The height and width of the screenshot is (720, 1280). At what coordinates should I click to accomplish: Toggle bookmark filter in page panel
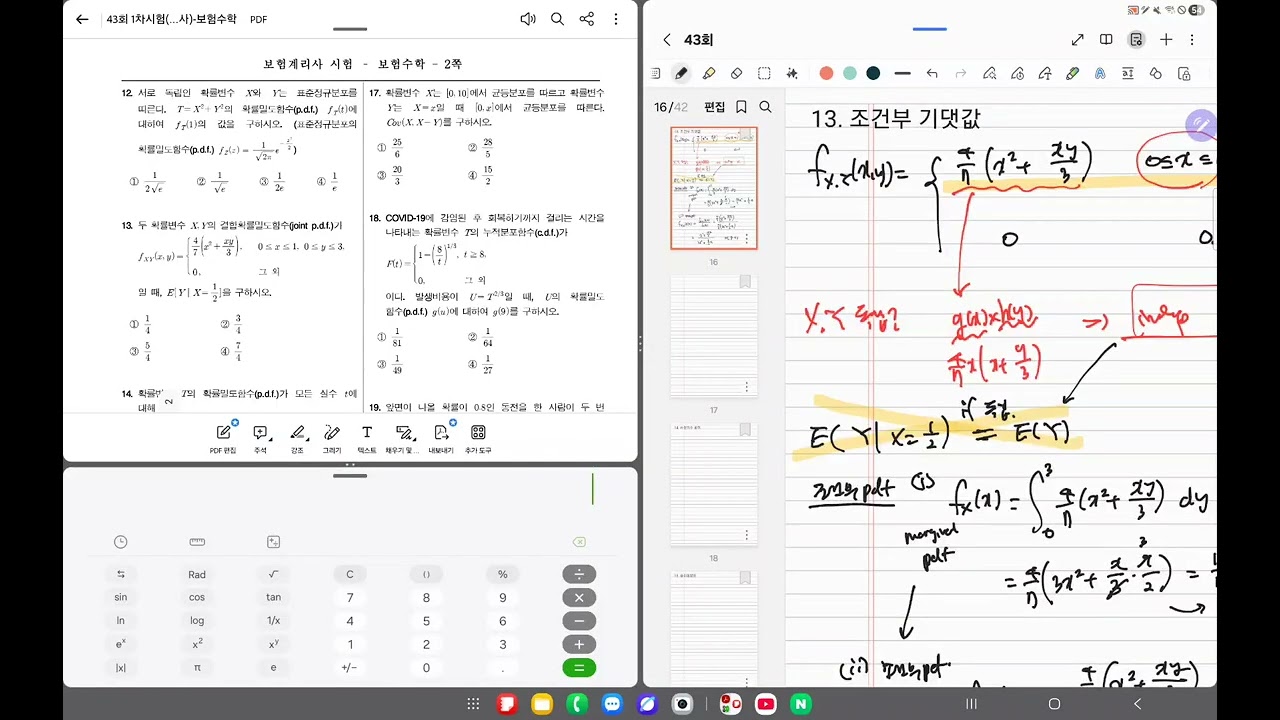(x=741, y=107)
